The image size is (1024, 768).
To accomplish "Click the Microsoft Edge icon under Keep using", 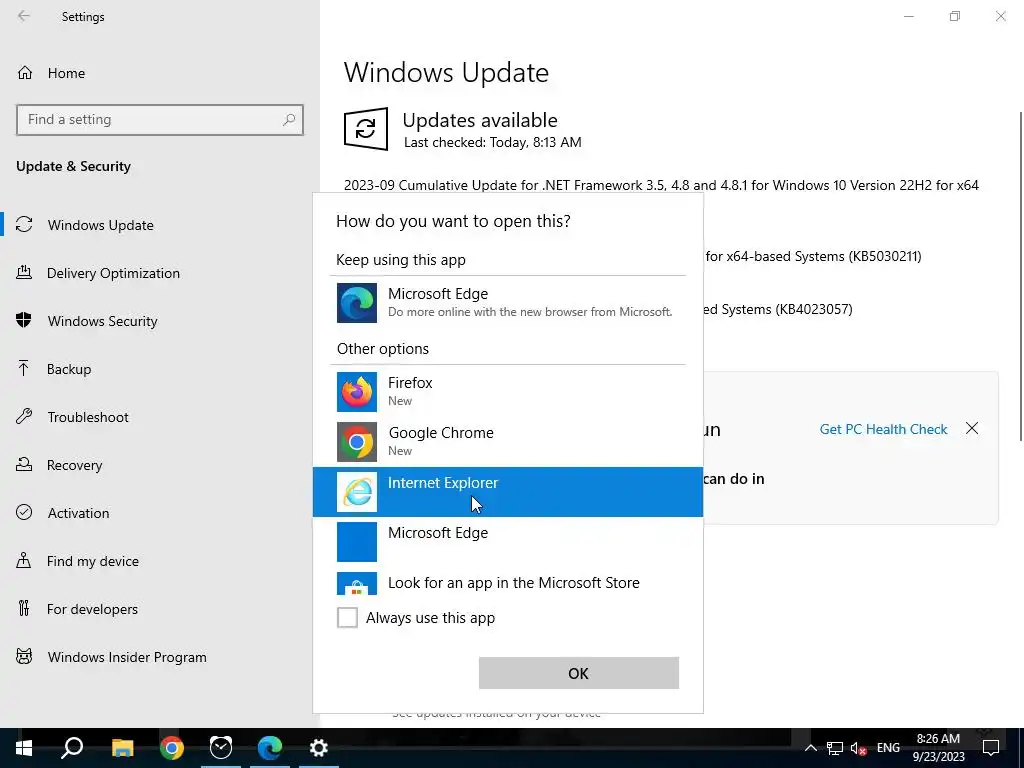I will coord(357,303).
